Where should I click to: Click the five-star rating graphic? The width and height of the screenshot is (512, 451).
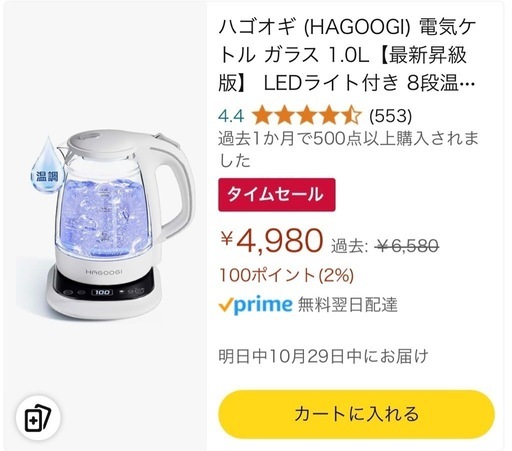[x=306, y=115]
